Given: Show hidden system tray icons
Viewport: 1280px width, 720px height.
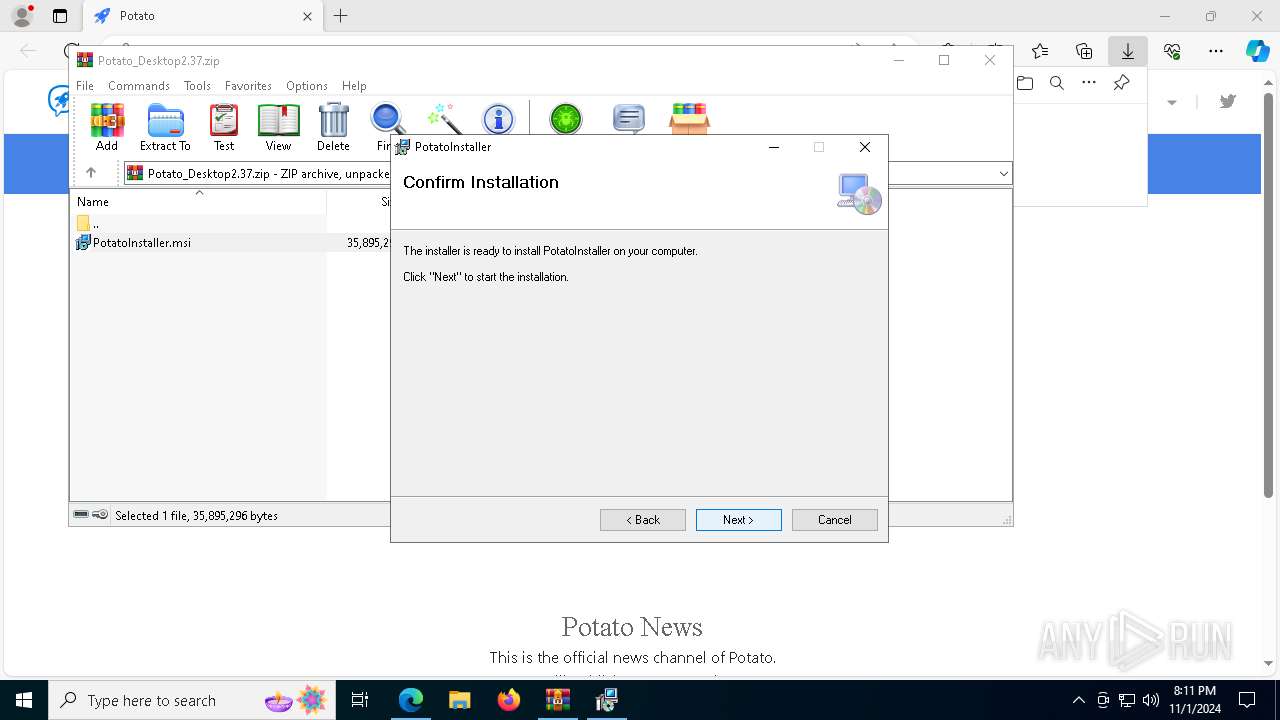Looking at the screenshot, I should coord(1078,700).
